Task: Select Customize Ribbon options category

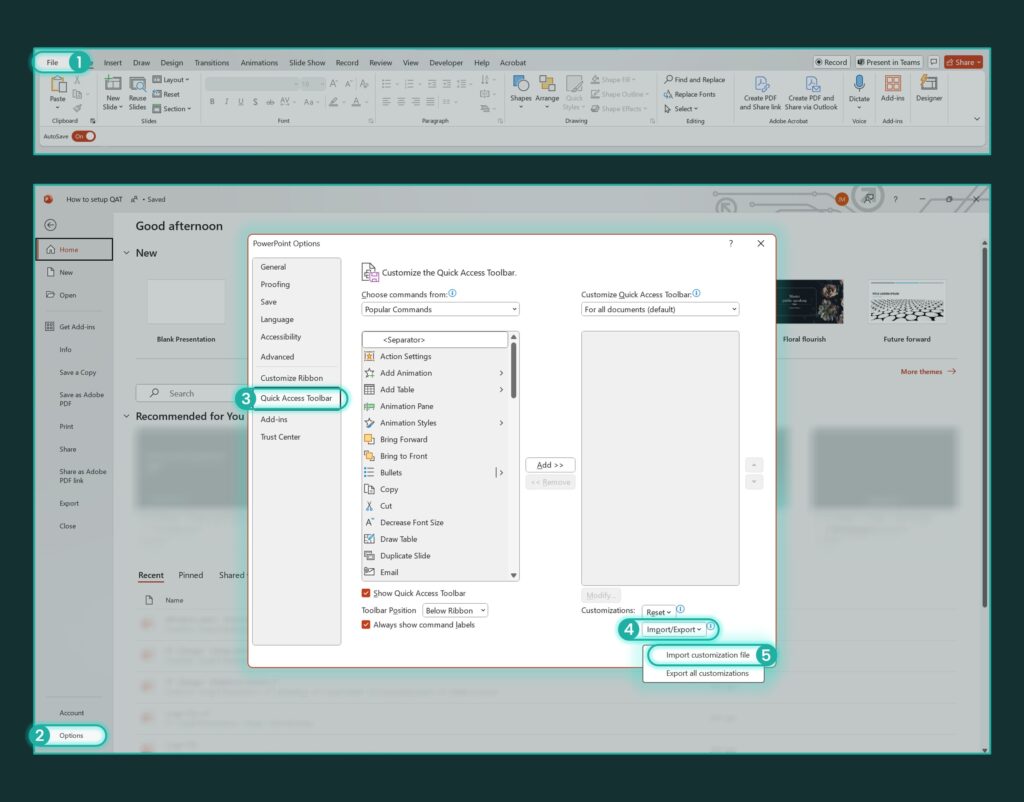Action: click(x=291, y=378)
